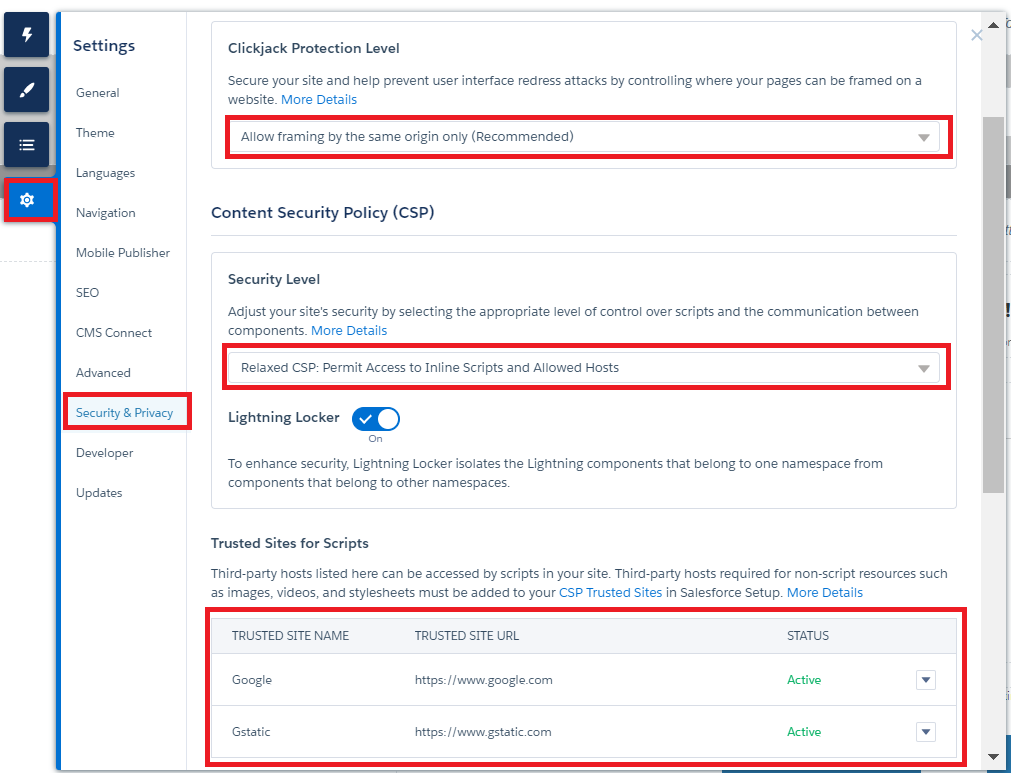Image resolution: width=1011 pixels, height=773 pixels.
Task: Open the Page Structure list panel
Action: pos(26,144)
